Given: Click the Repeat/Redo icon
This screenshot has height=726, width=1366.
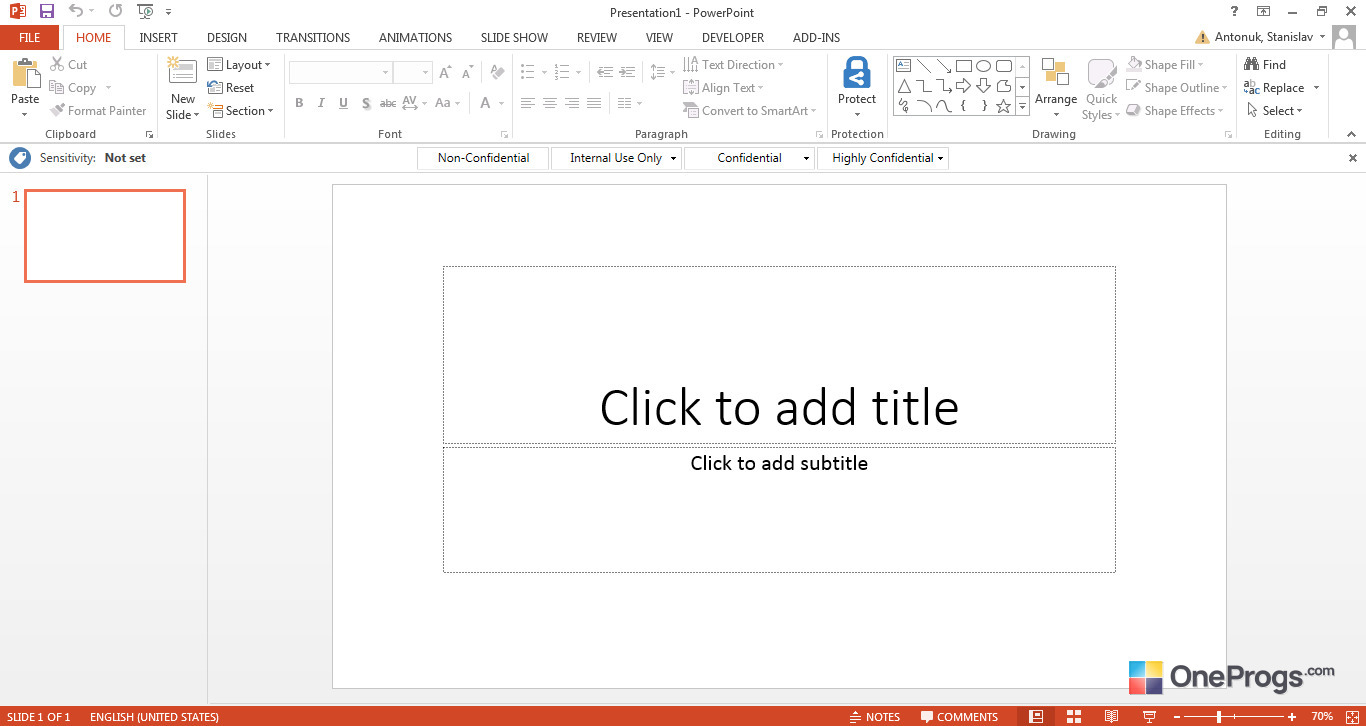Looking at the screenshot, I should [x=115, y=12].
